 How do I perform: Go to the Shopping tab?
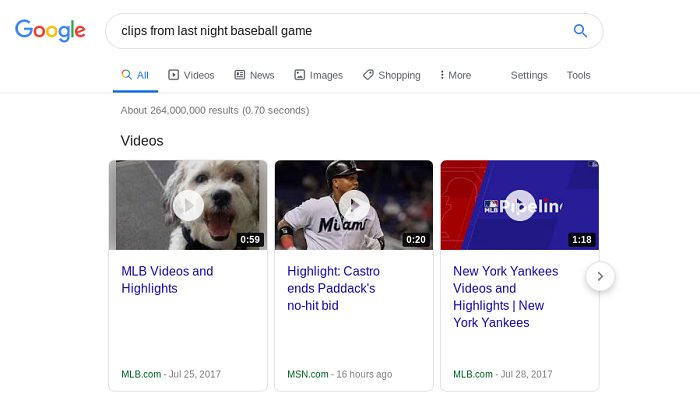[x=391, y=75]
